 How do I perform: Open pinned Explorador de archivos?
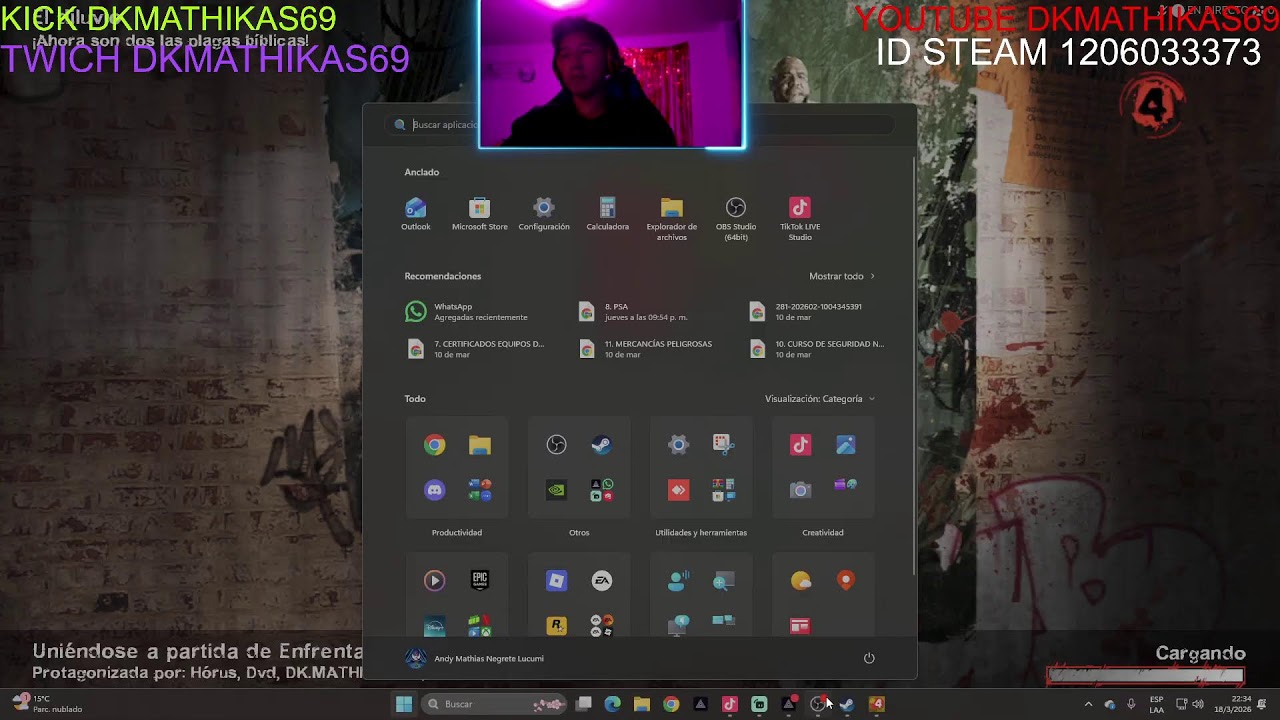671,218
